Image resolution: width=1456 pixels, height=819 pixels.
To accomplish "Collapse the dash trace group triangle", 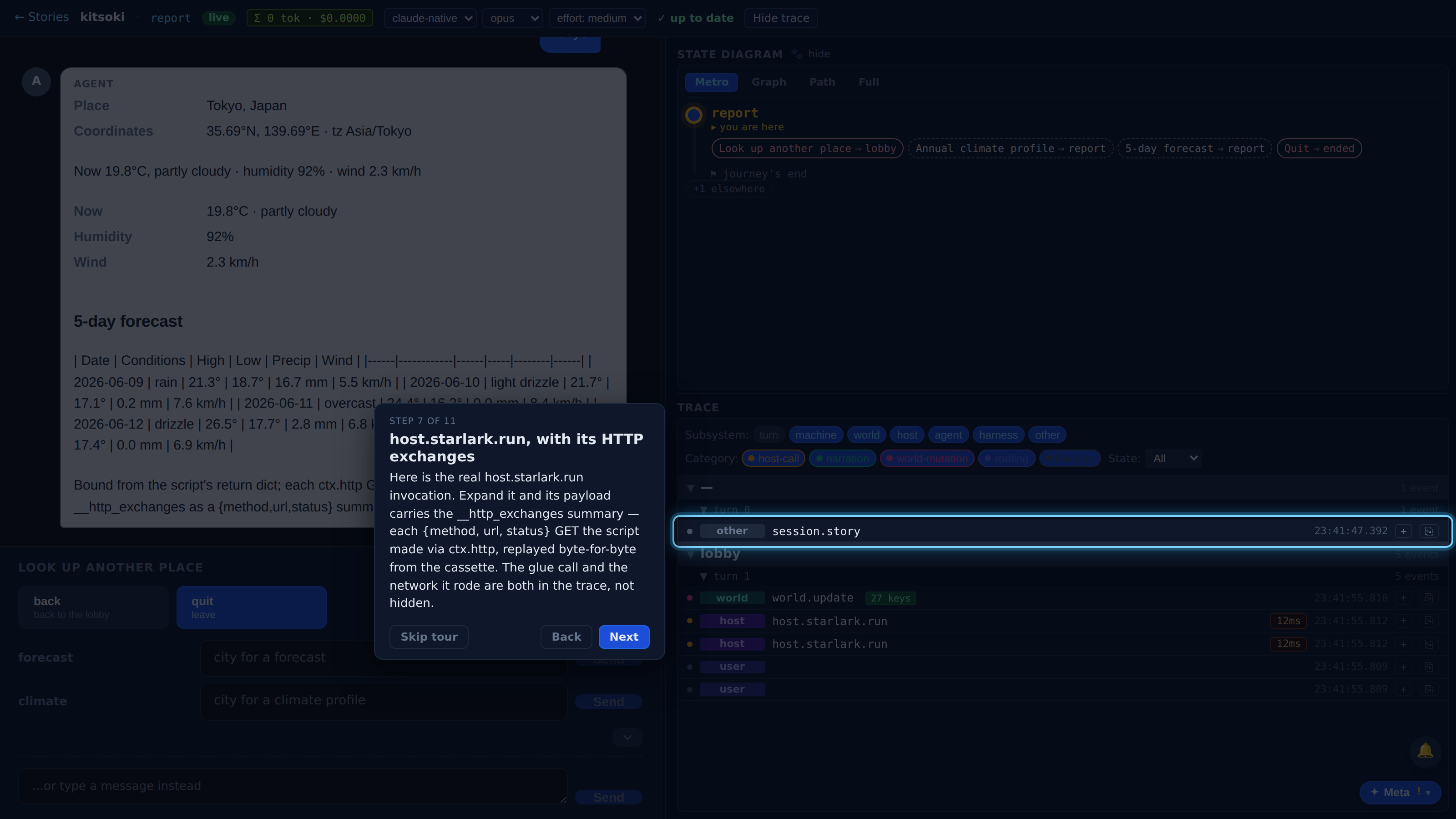I will (691, 488).
